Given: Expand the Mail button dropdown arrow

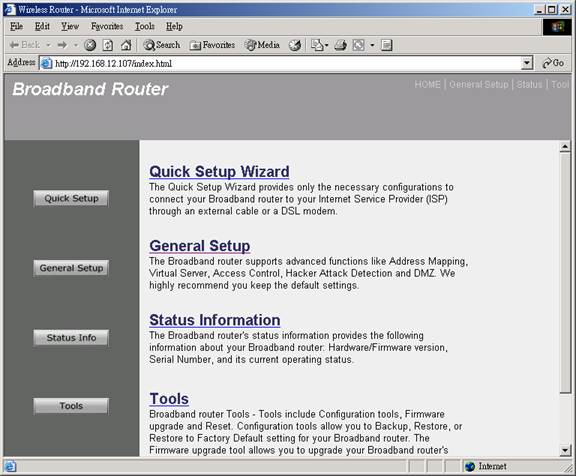Looking at the screenshot, I should (326, 45).
